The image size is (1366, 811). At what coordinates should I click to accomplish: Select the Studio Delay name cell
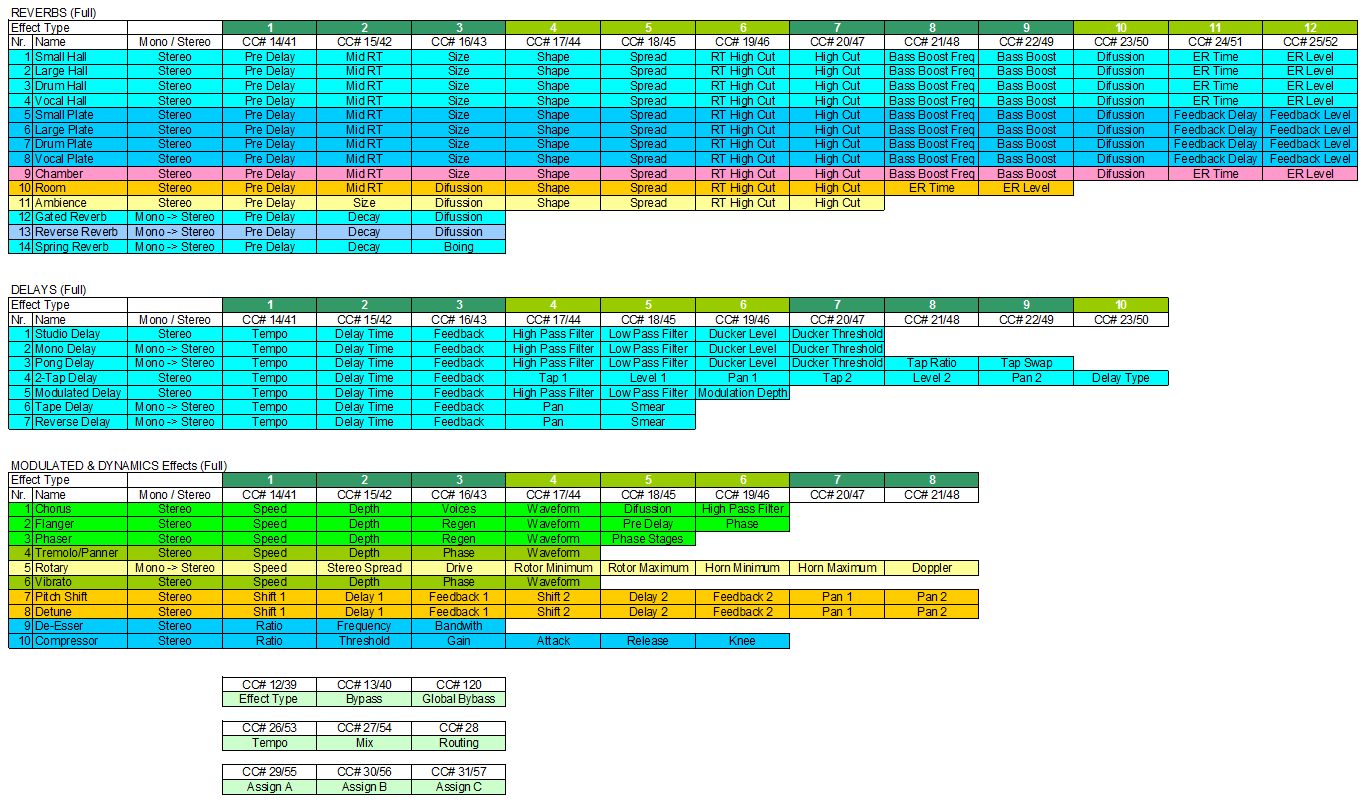(80, 334)
